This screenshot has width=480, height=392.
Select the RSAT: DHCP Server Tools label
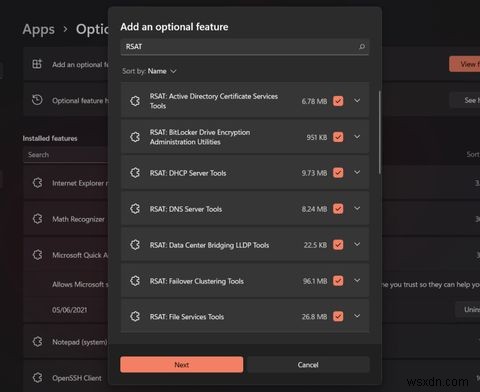click(x=188, y=173)
